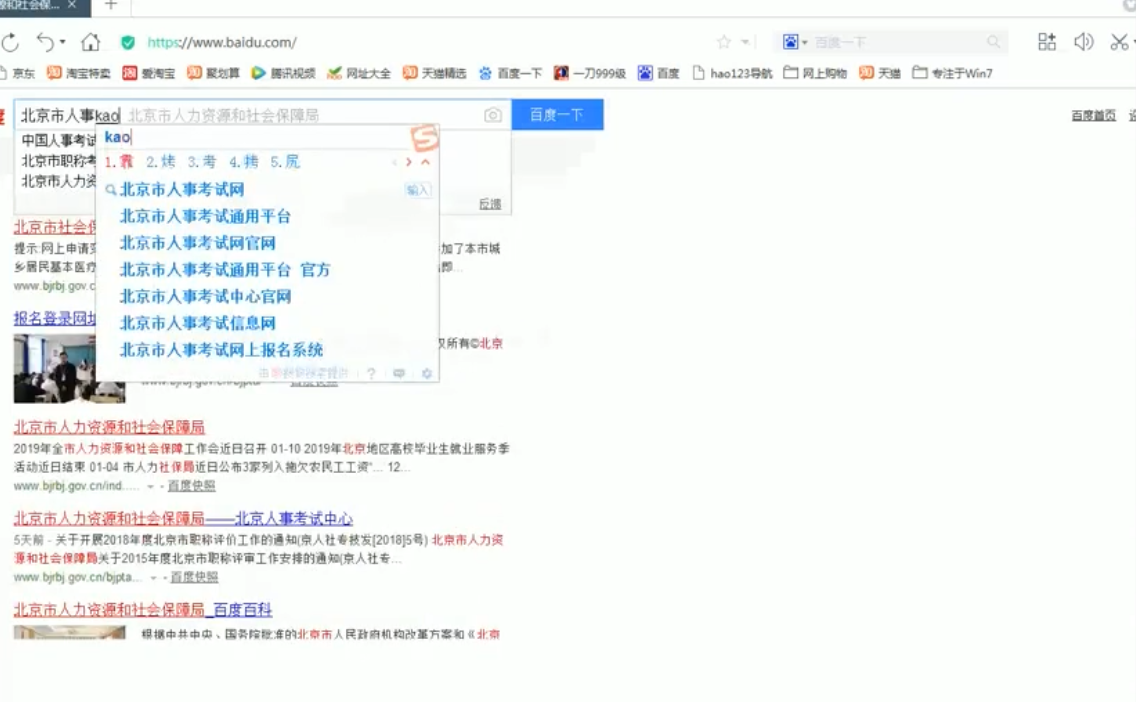Open the 淘宝特卖 bookmark
Viewport: 1136px width, 702px height.
[78, 73]
